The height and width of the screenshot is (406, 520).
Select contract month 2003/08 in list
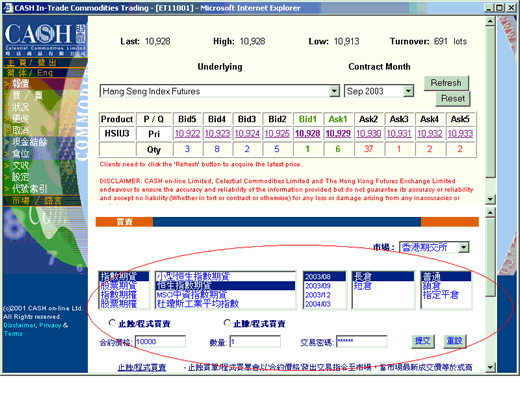click(x=325, y=276)
